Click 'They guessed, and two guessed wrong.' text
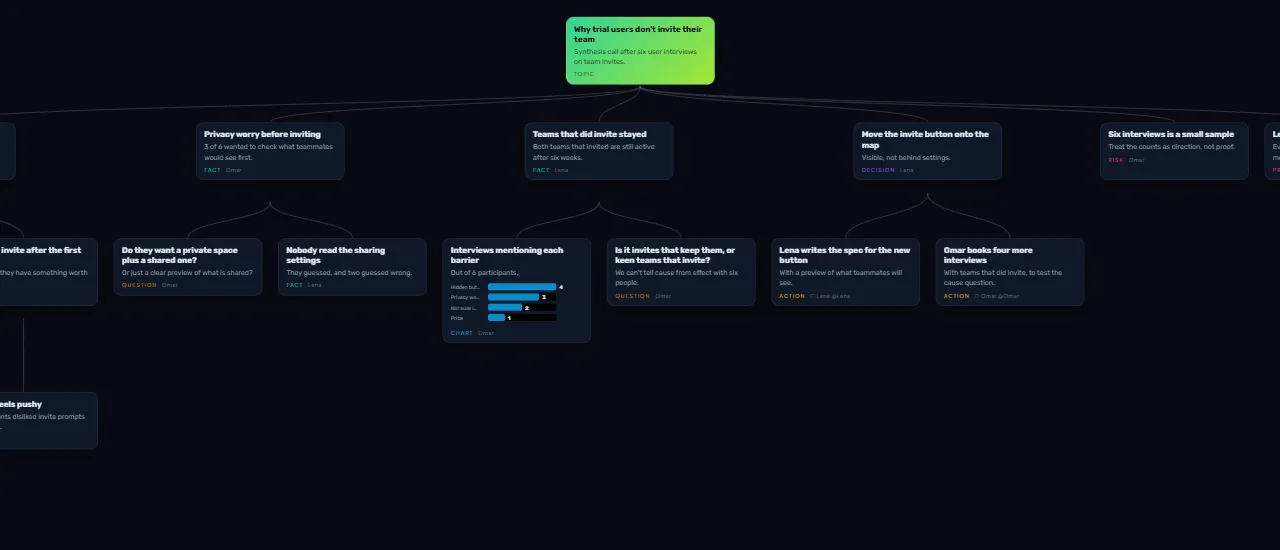 (349, 273)
